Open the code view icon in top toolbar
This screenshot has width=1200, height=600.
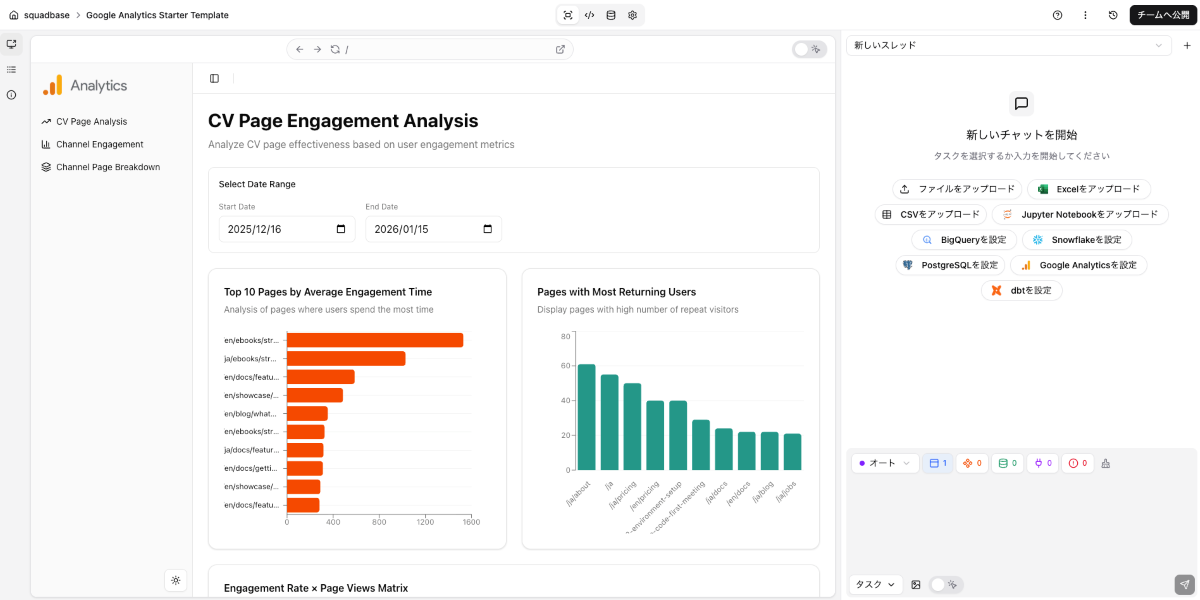pos(589,15)
